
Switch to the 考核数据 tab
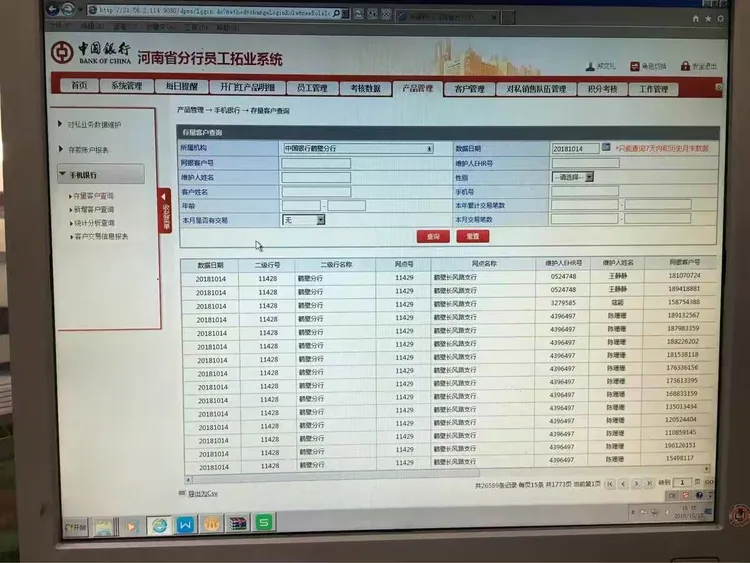click(x=365, y=88)
